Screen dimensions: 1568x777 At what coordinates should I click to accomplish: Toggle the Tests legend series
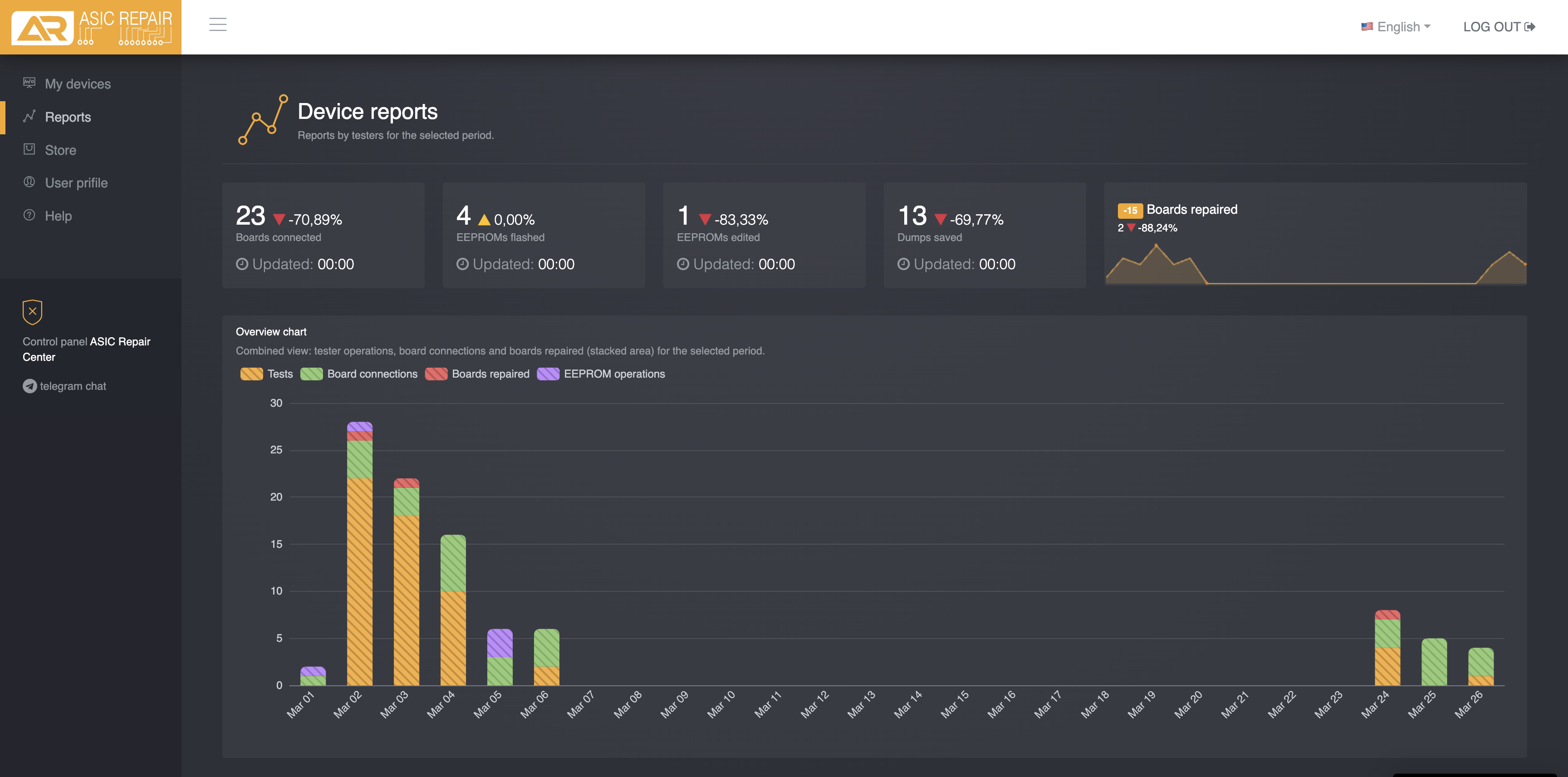tap(267, 374)
